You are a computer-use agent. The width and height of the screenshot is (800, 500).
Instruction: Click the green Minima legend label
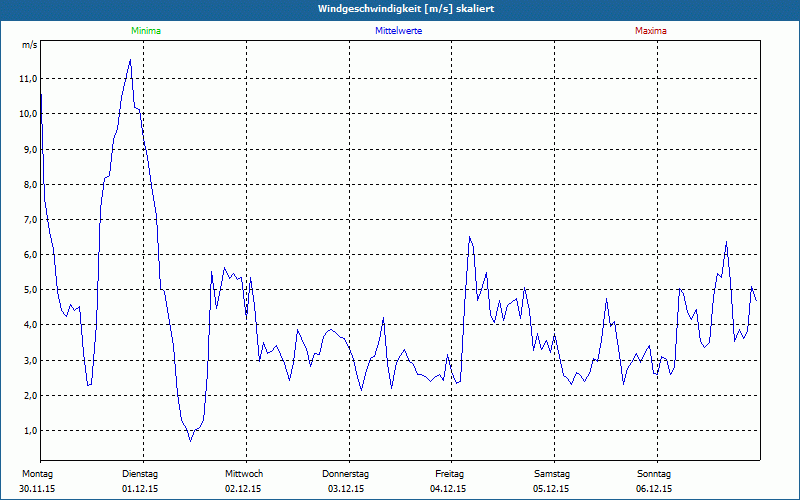click(146, 31)
